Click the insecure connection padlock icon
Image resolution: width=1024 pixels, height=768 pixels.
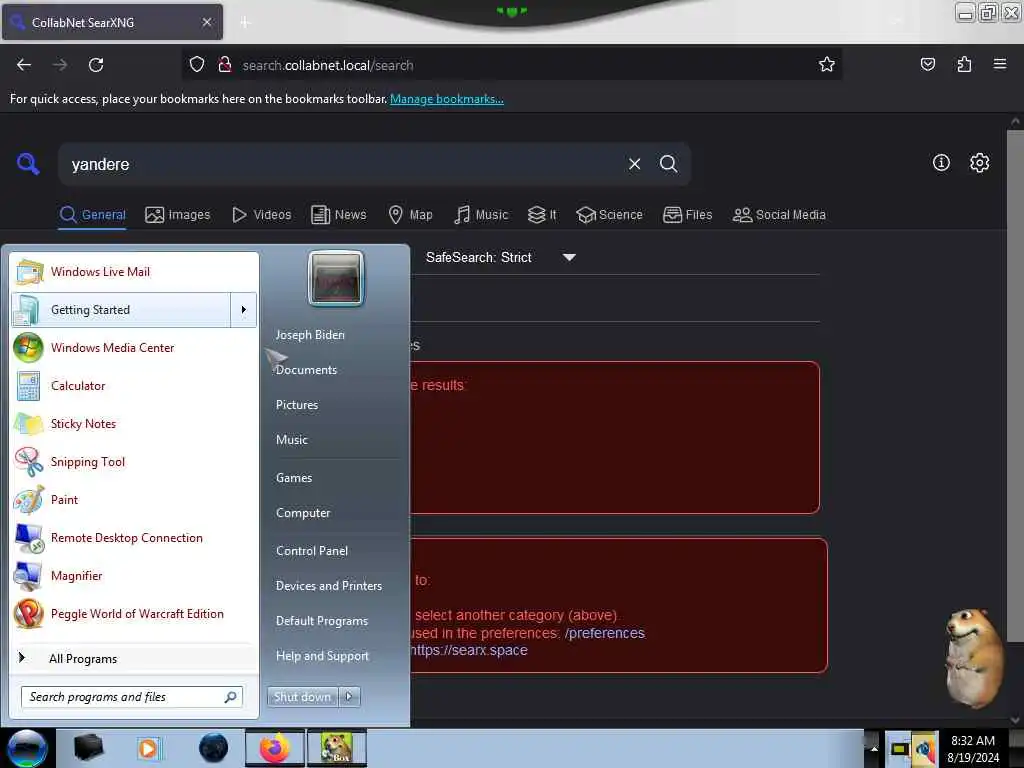click(x=225, y=65)
